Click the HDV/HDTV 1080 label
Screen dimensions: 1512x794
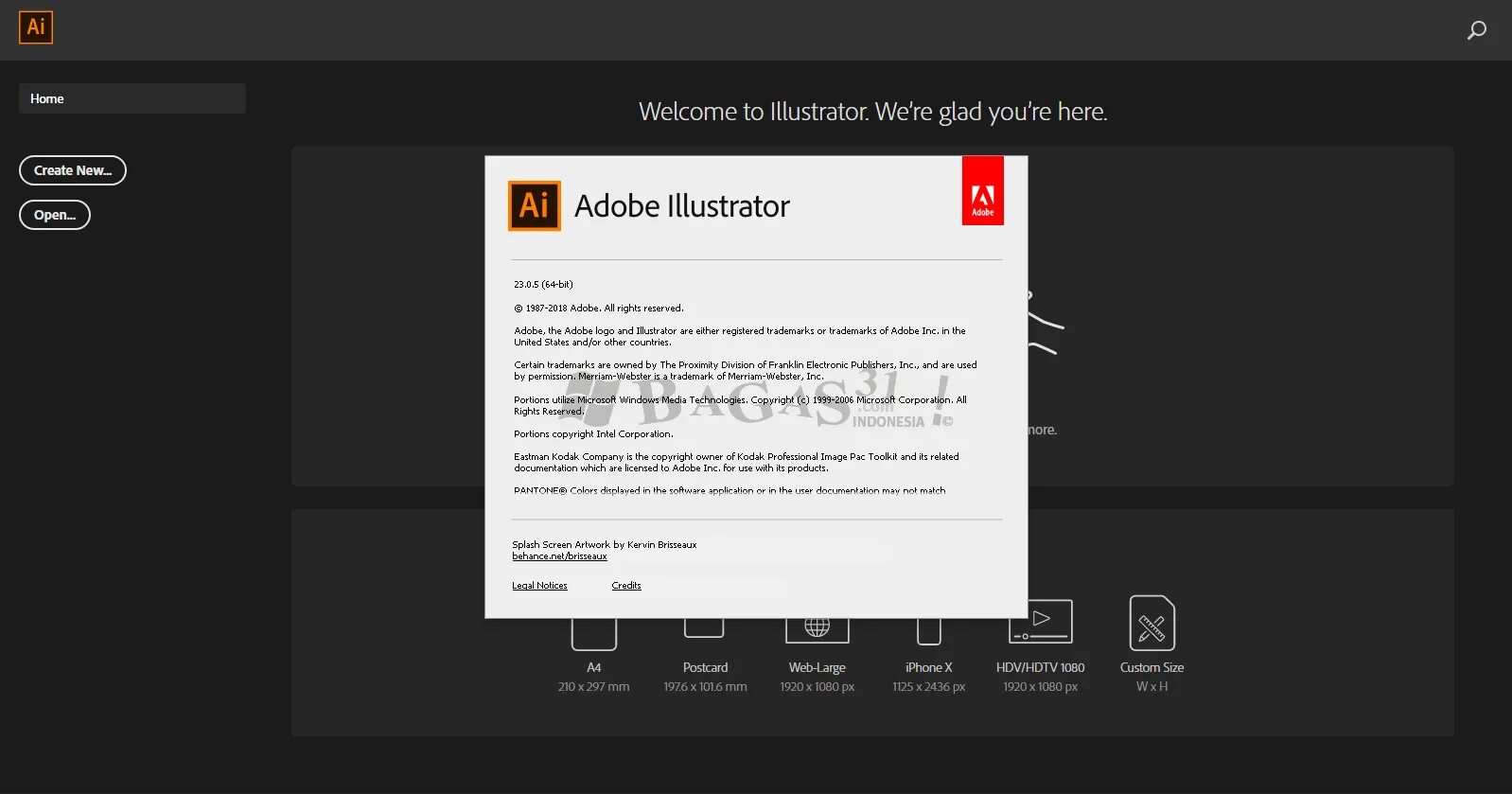tap(1041, 668)
